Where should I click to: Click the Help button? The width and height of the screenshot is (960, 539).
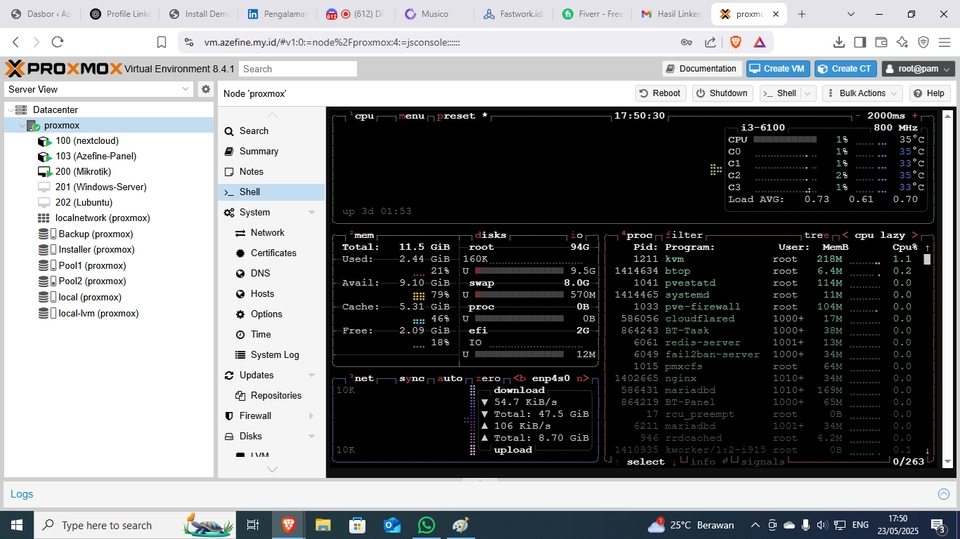click(929, 93)
